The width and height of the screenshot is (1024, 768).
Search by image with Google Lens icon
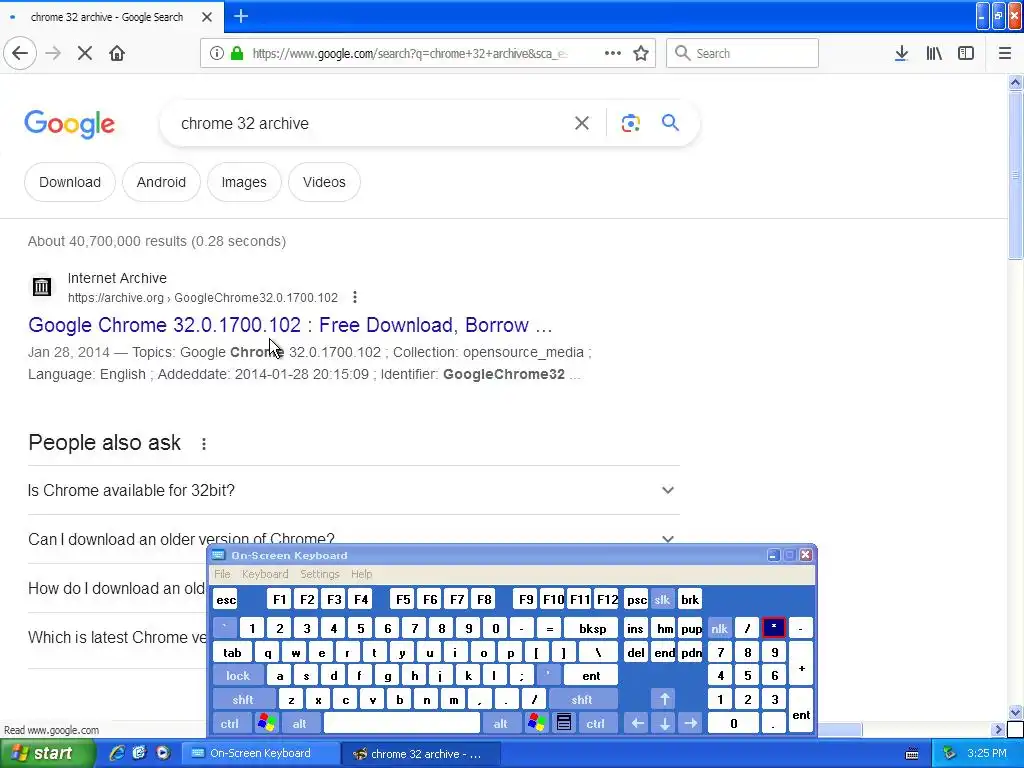[x=630, y=123]
